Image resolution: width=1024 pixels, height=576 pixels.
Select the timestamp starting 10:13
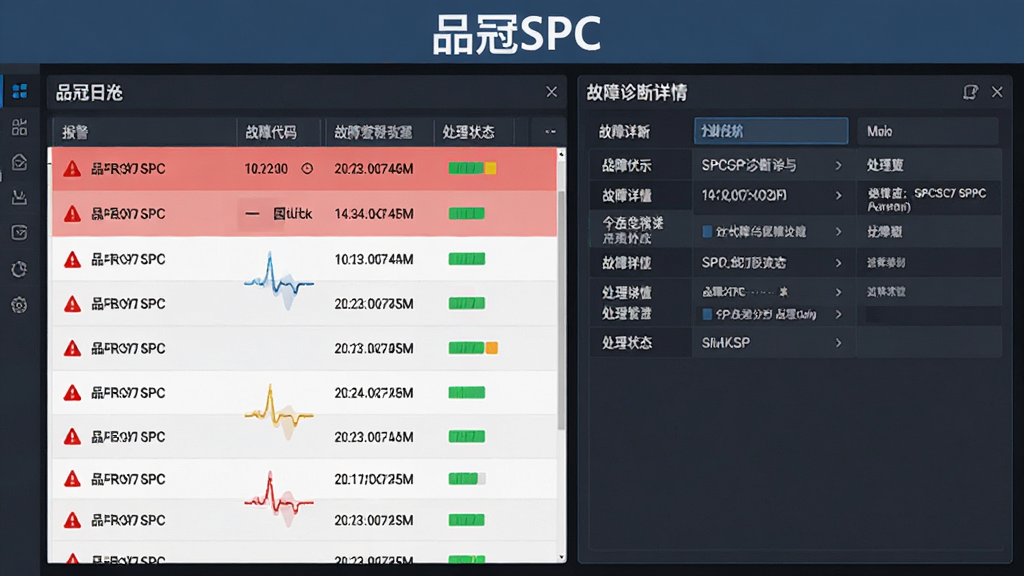pos(374,259)
